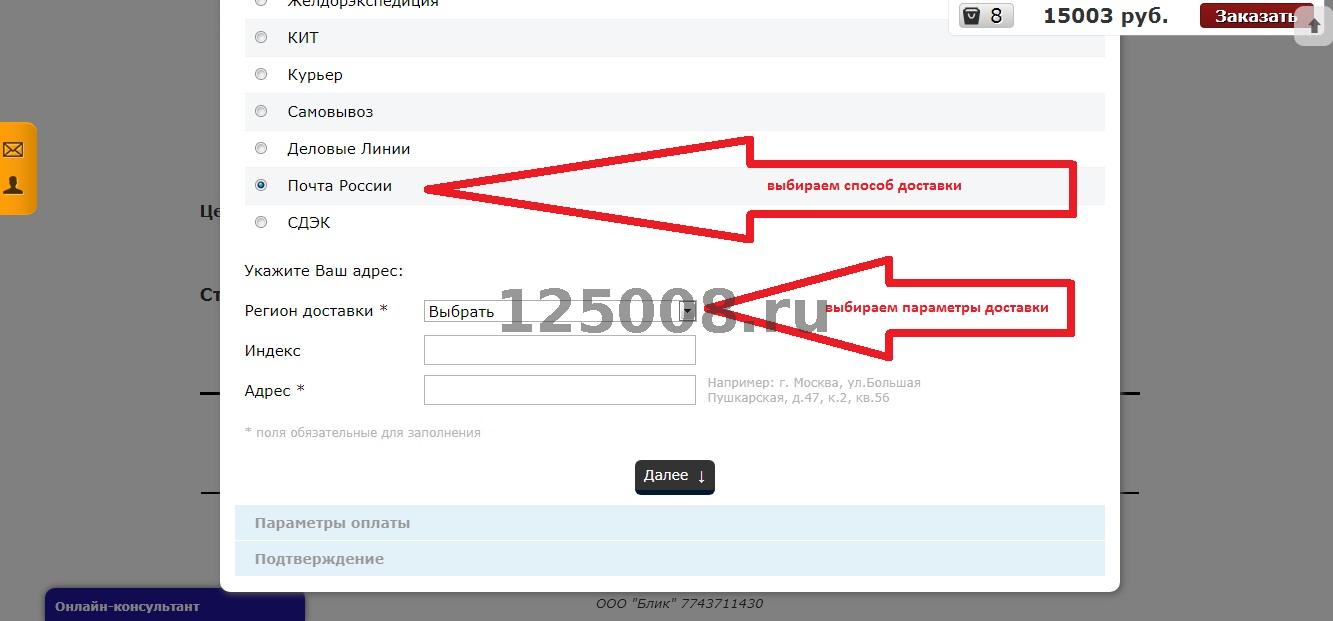Open the Регион доставки dropdown
The image size is (1333, 621).
(x=559, y=311)
